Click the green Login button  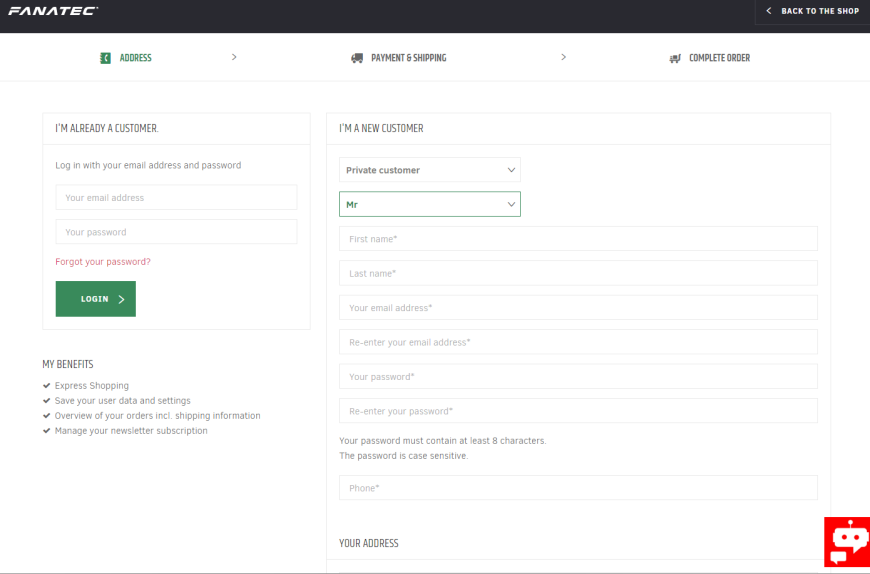point(95,299)
